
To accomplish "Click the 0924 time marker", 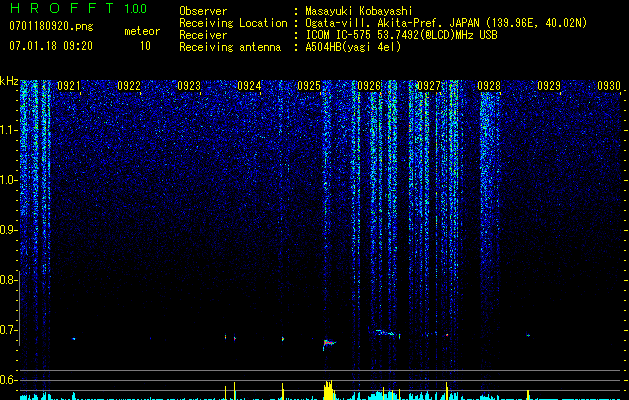I will 249,85.
